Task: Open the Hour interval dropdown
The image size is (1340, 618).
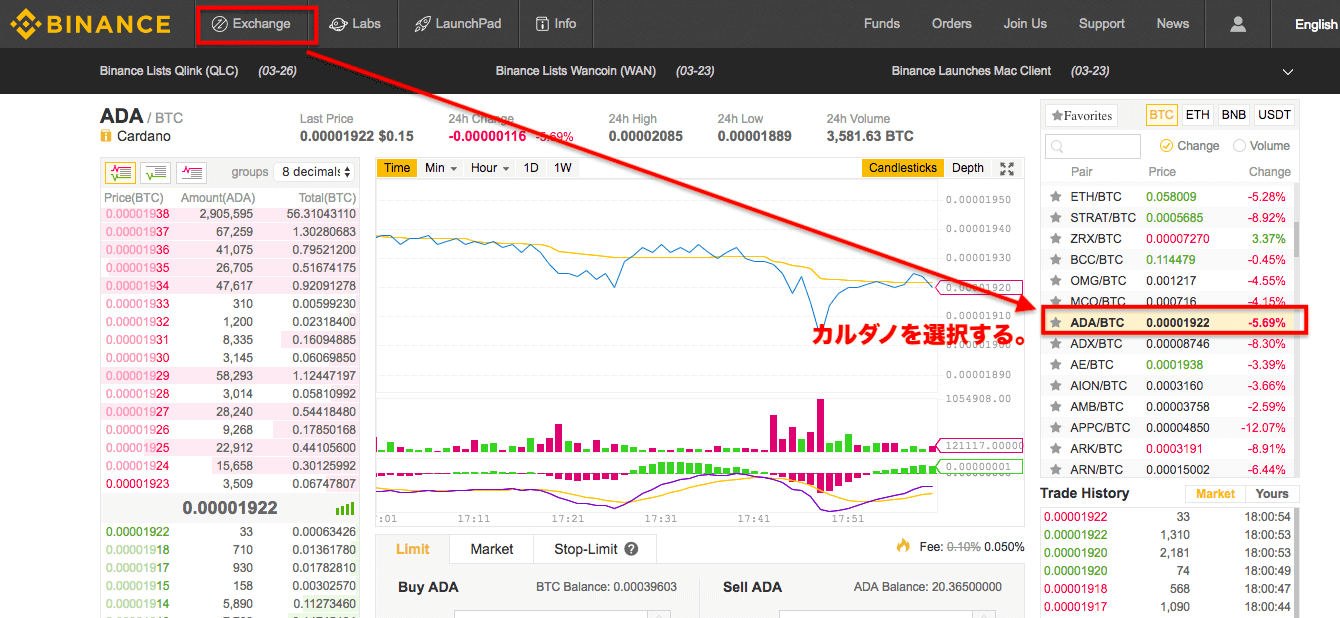Action: (x=490, y=168)
